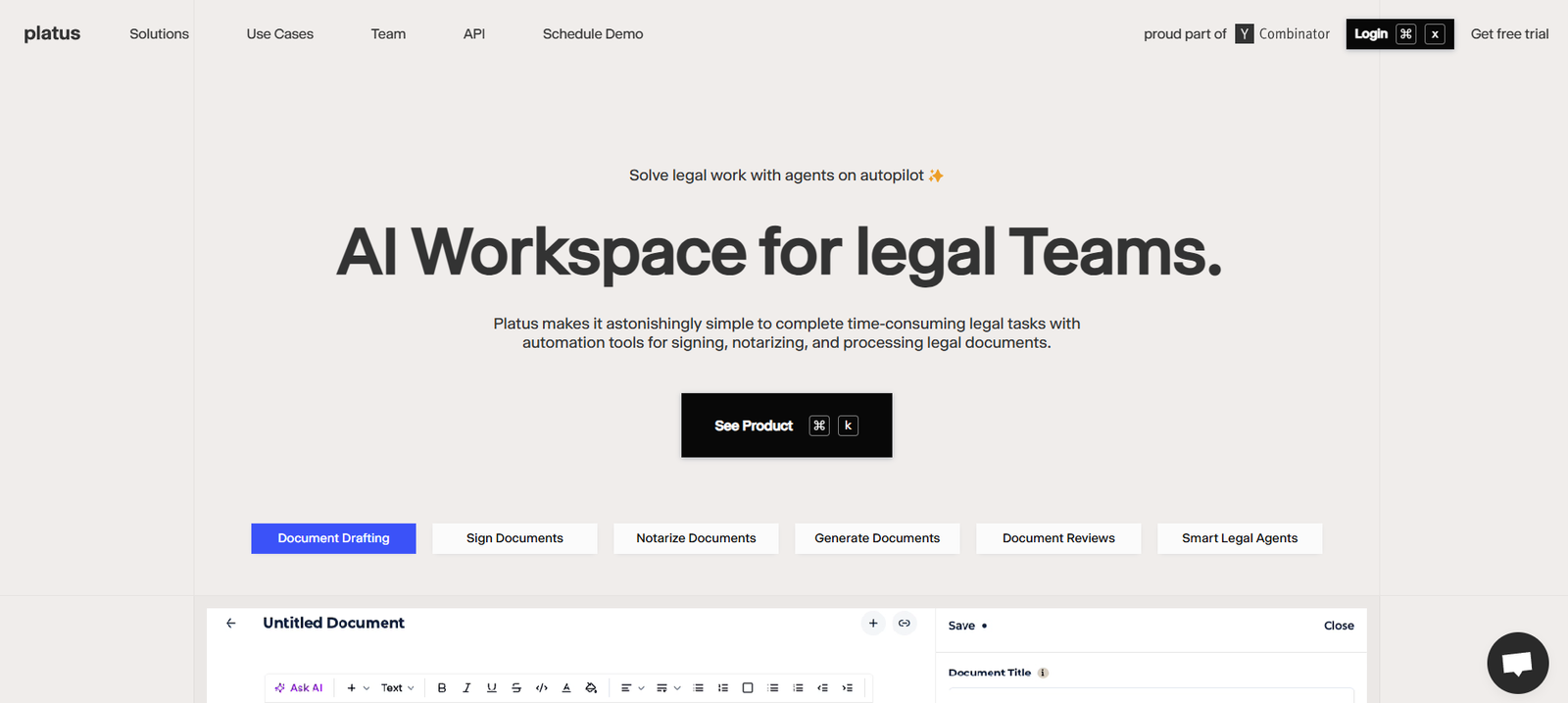The image size is (1568, 703).
Task: Toggle underline formatting in the toolbar
Action: point(492,688)
